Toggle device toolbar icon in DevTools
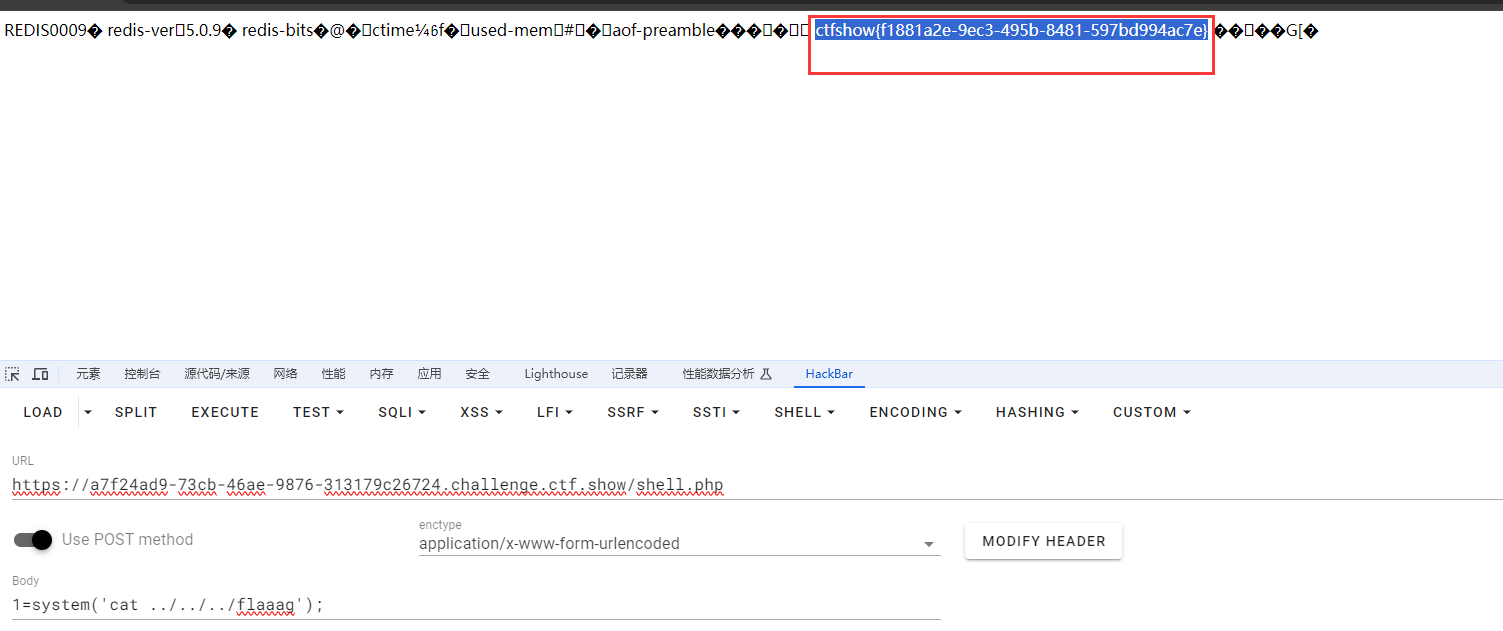Viewport: 1503px width, 631px height. click(40, 374)
